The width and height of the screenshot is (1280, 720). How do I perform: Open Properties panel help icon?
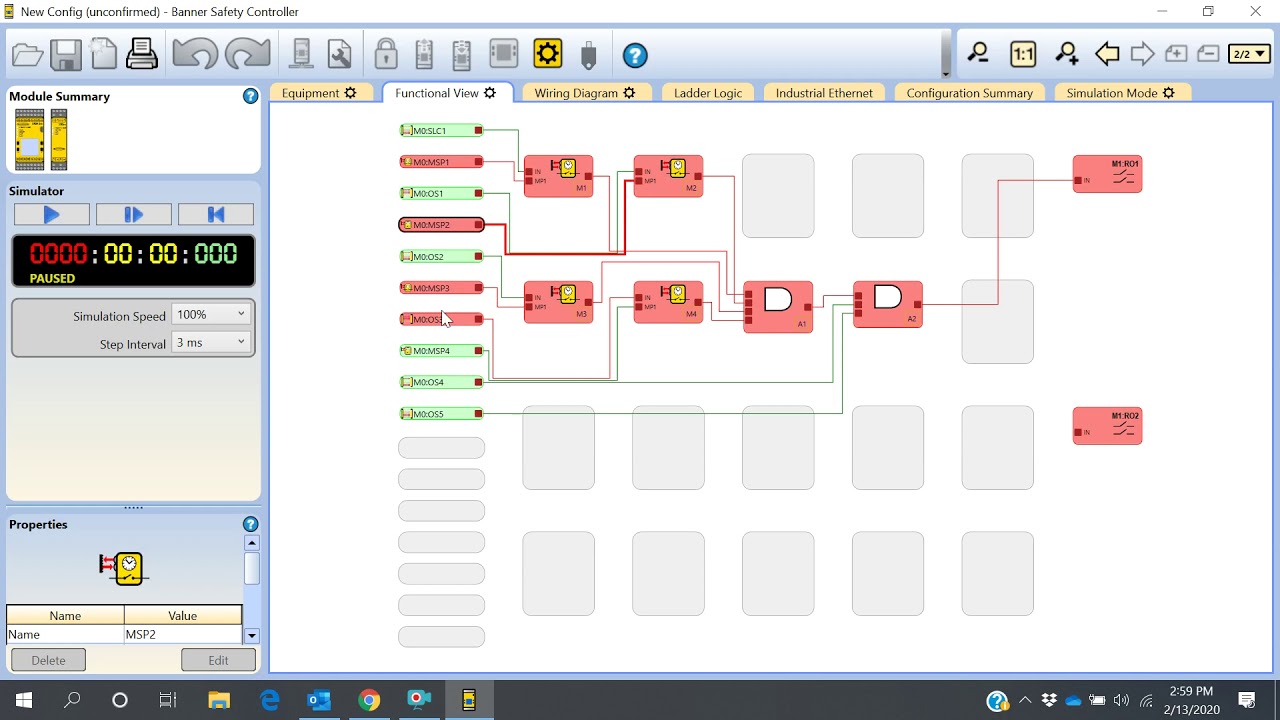[250, 524]
